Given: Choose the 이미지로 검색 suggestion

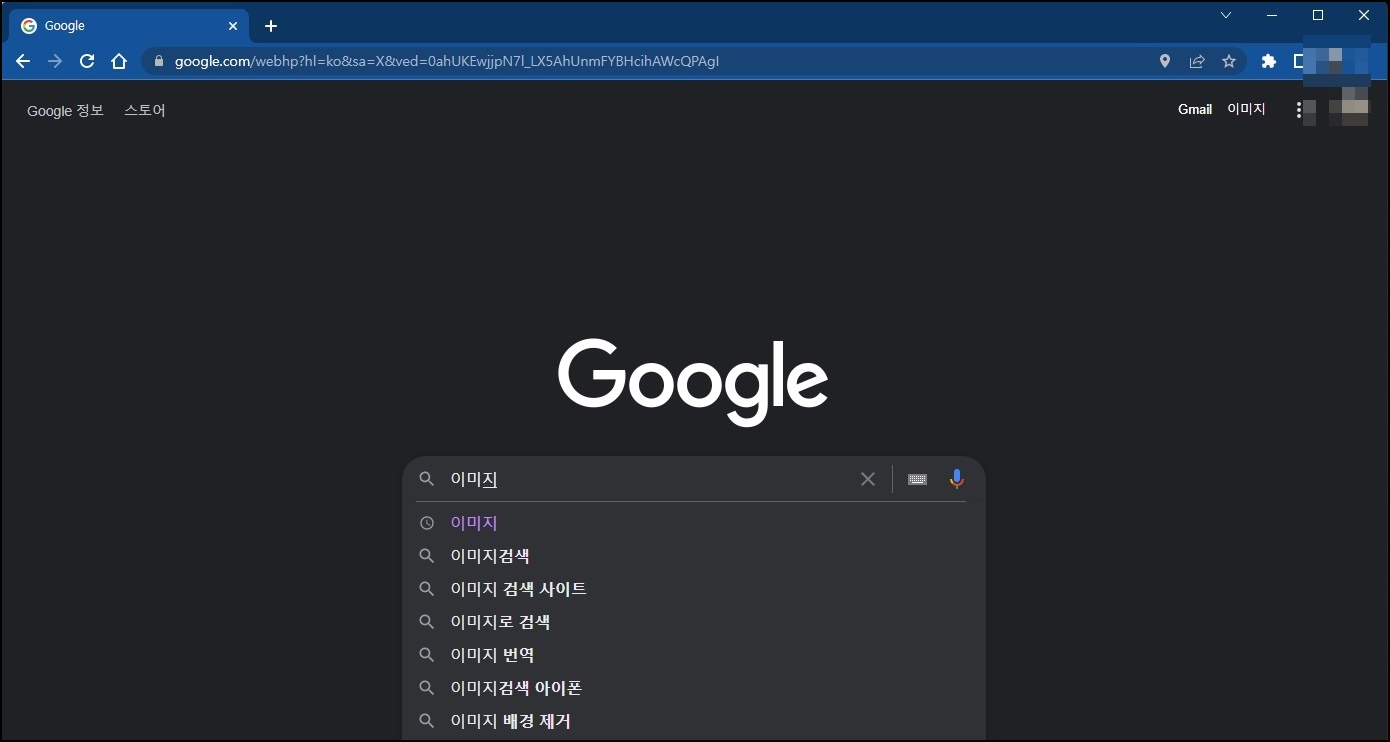Looking at the screenshot, I should 693,622.
